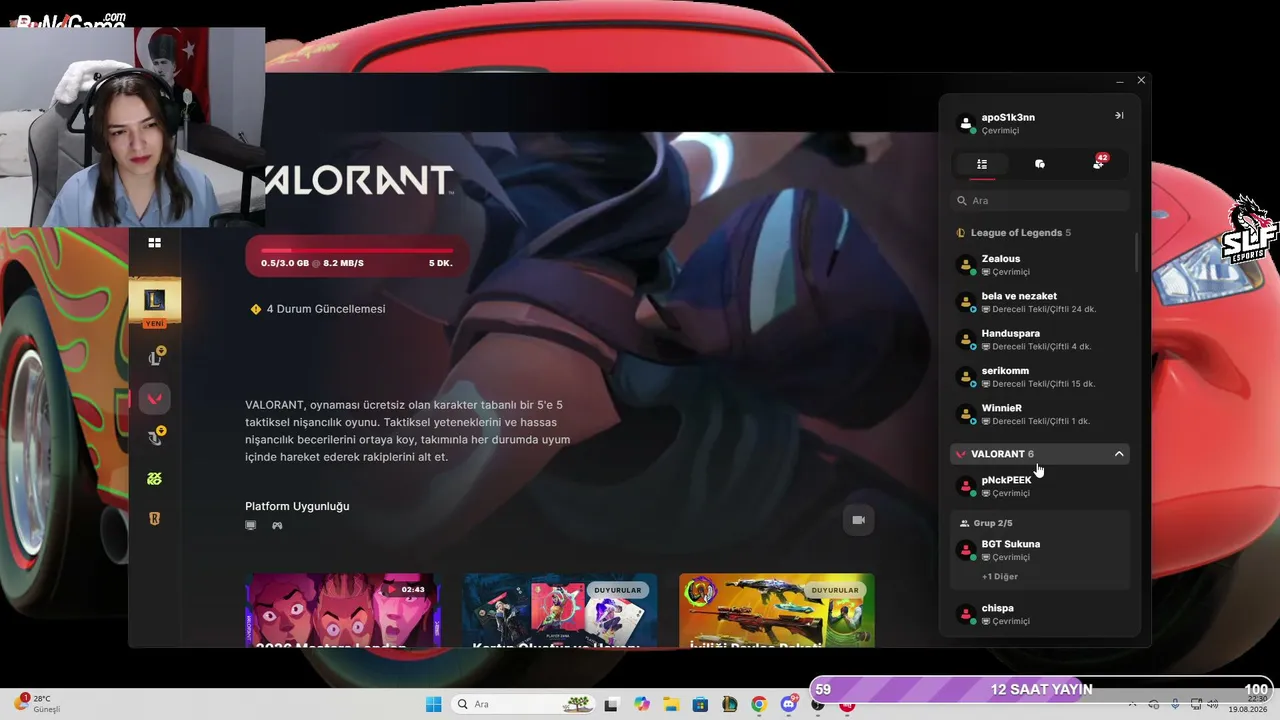The width and height of the screenshot is (1280, 720).
Task: Select the VALORANT game icon in sidebar
Action: tap(154, 398)
